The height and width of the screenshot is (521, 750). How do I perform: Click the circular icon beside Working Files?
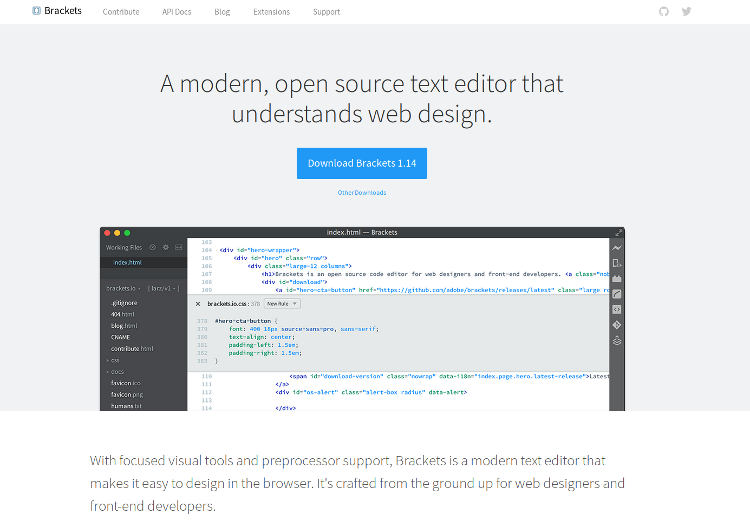(153, 247)
